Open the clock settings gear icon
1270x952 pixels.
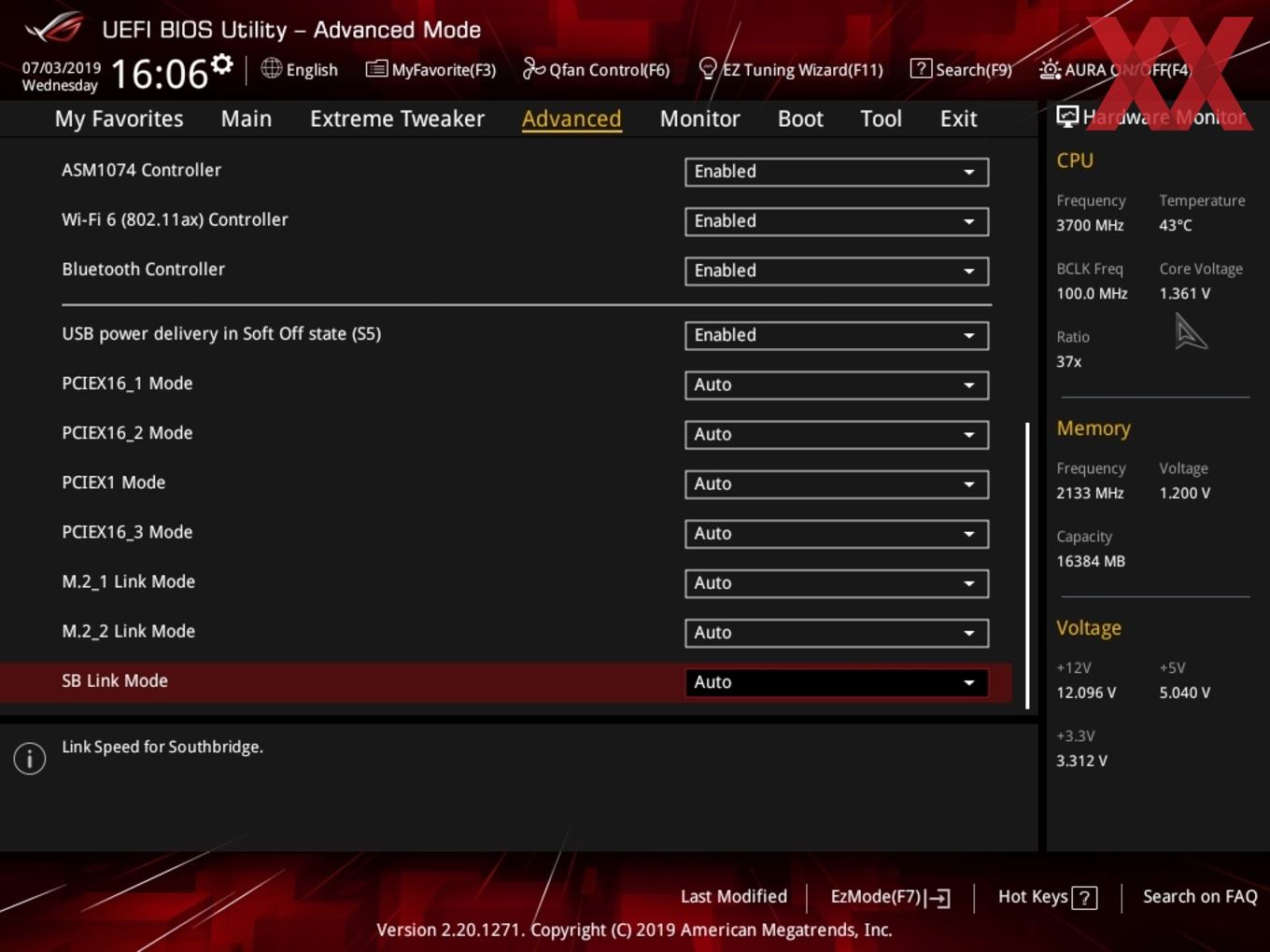(x=222, y=64)
